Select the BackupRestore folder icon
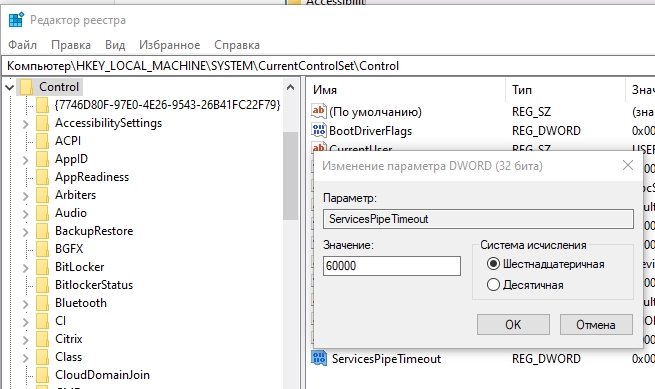655x389 pixels. tap(42, 231)
